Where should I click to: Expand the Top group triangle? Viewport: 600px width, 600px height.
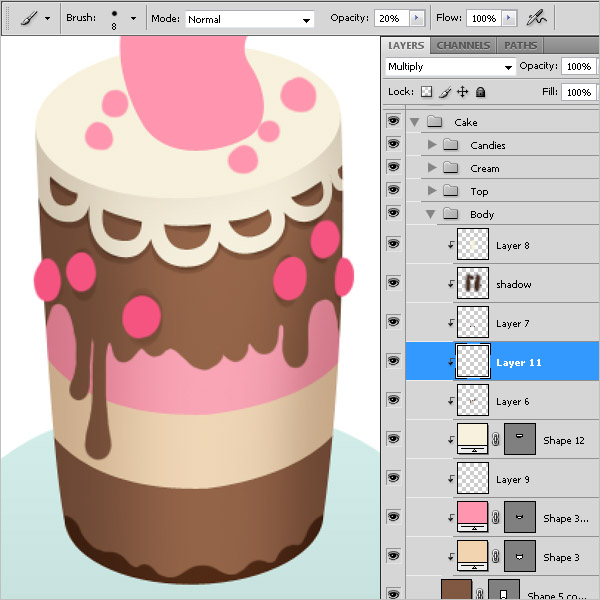point(432,191)
